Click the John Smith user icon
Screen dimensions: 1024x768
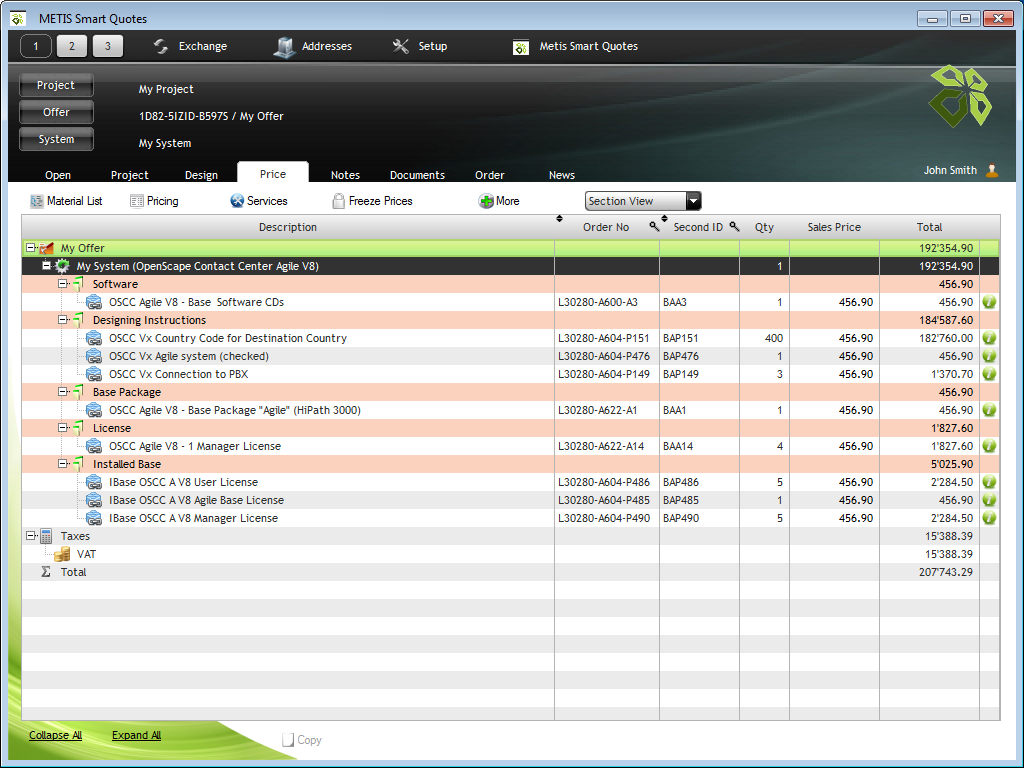[992, 170]
